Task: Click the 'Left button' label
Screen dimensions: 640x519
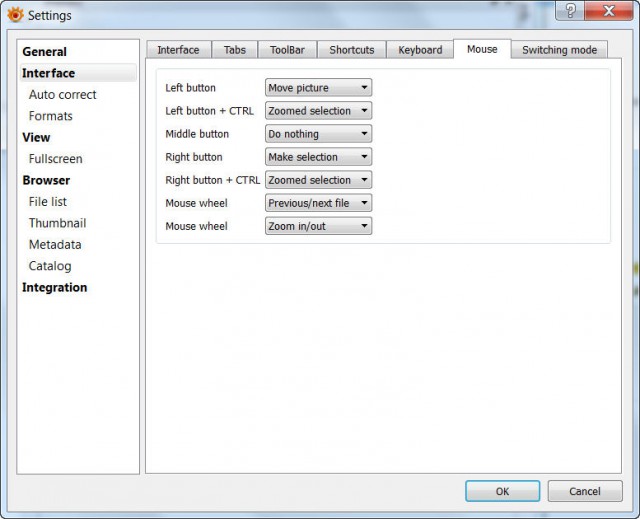Action: click(x=190, y=88)
